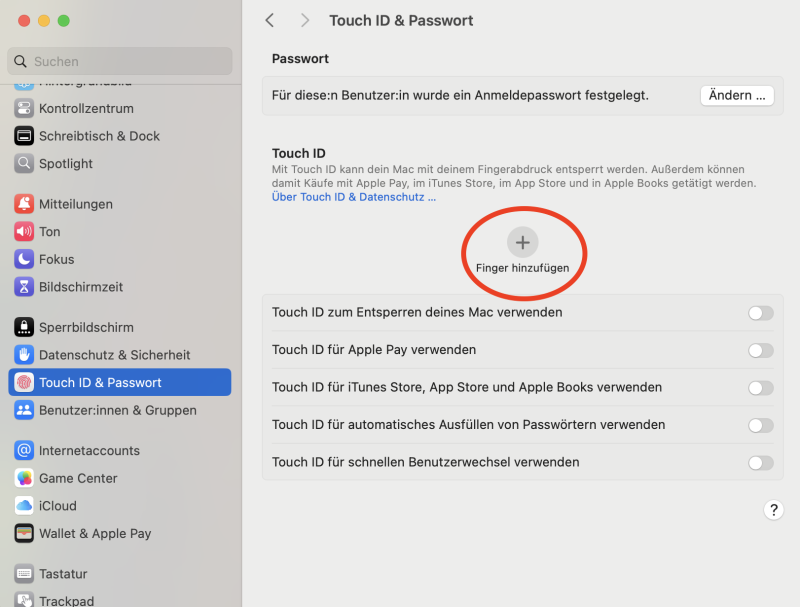The height and width of the screenshot is (607, 800).
Task: Open Benutzer:innen & Gruppen sidebar item
Action: tap(117, 410)
